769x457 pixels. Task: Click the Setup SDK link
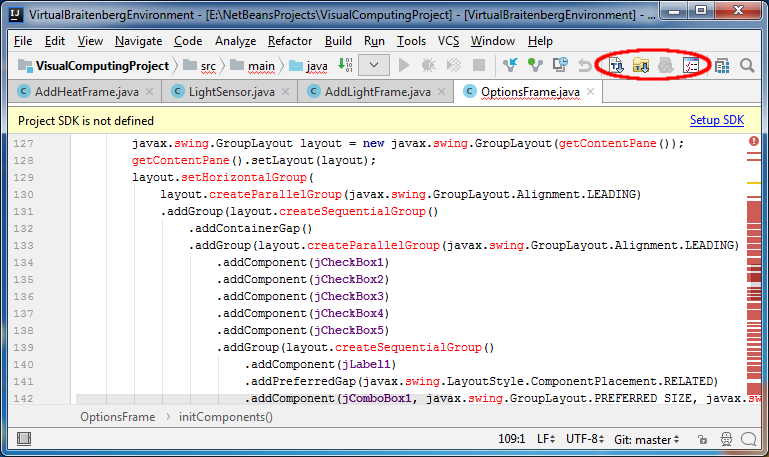(x=717, y=120)
